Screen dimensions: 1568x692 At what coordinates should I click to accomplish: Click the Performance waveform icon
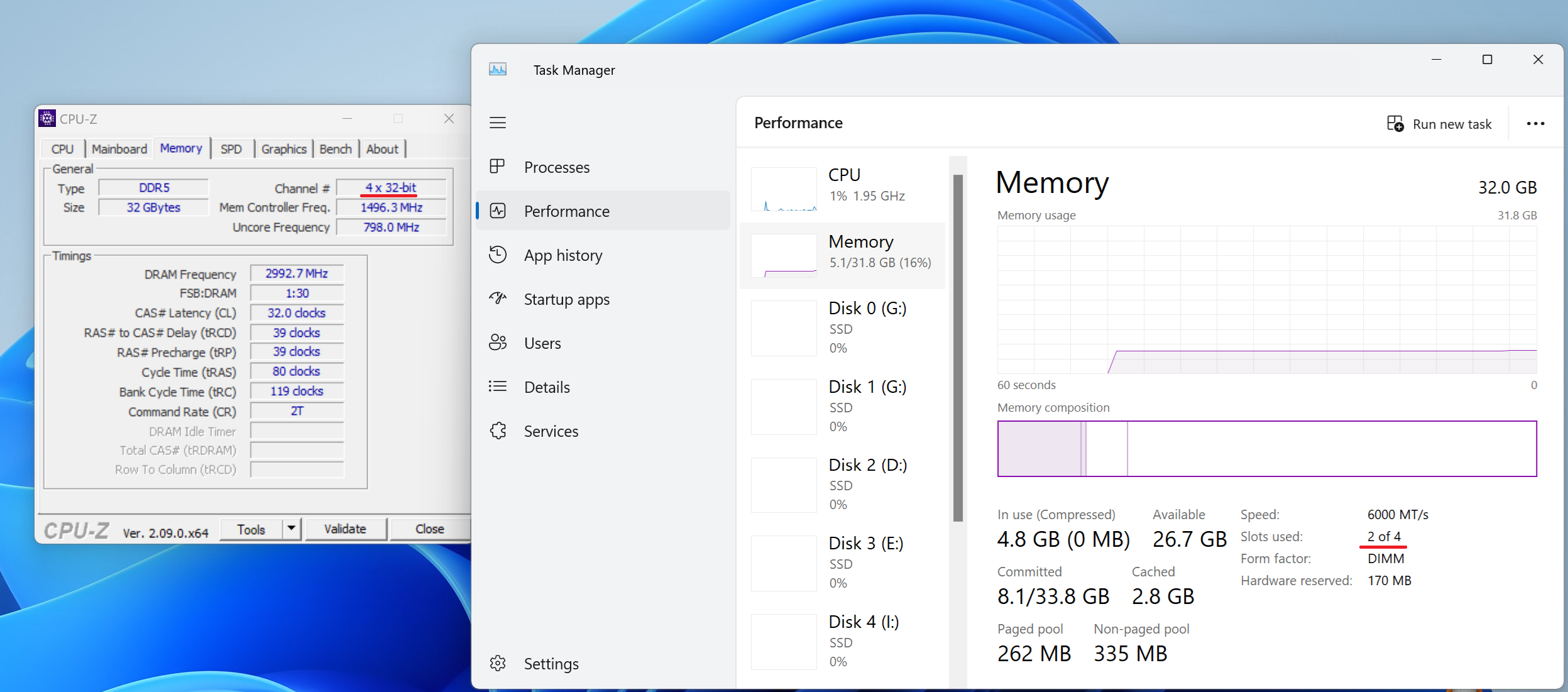pyautogui.click(x=497, y=211)
